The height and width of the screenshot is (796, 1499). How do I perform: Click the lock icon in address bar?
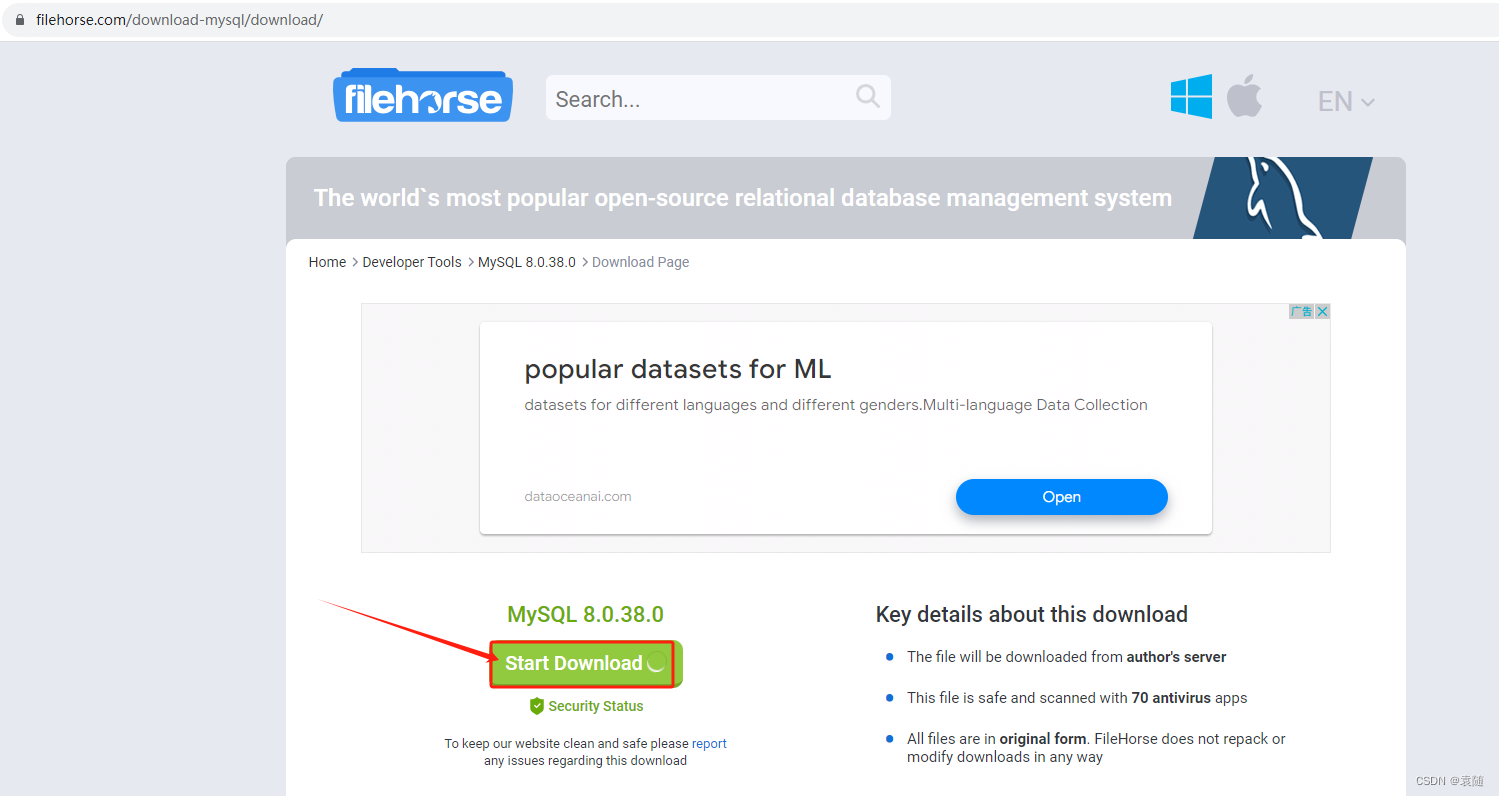[x=18, y=20]
